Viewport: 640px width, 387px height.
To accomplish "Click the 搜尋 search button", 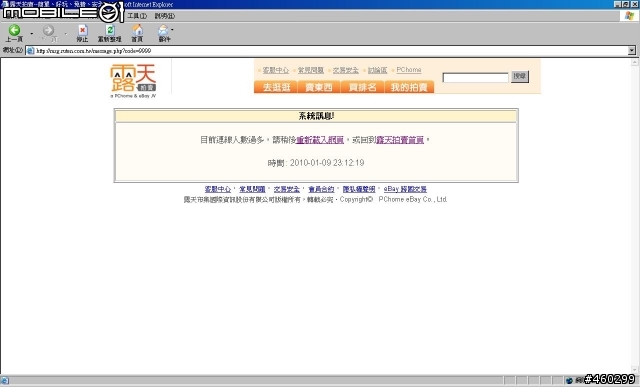I will coord(520,76).
